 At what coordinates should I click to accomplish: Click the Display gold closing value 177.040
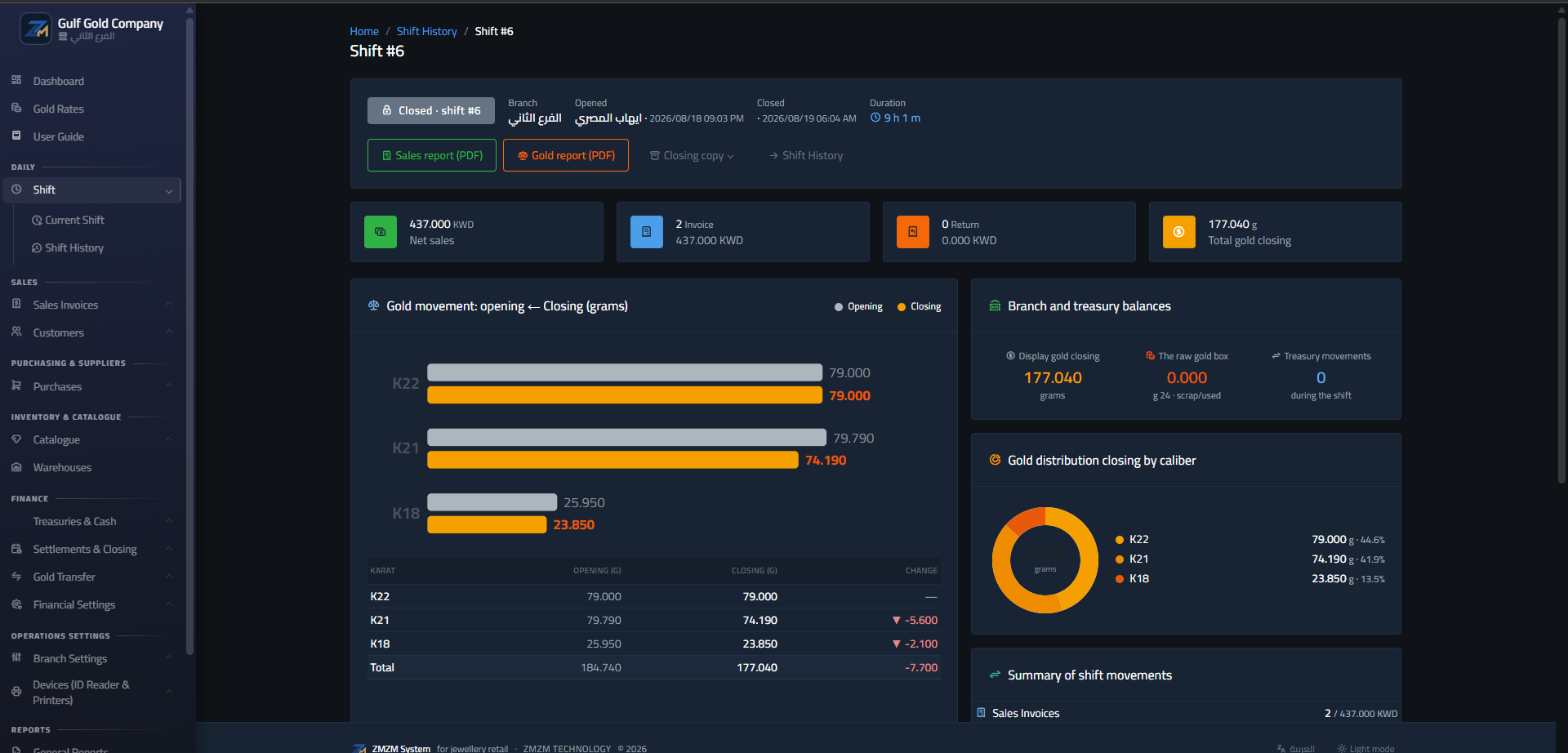tap(1053, 377)
